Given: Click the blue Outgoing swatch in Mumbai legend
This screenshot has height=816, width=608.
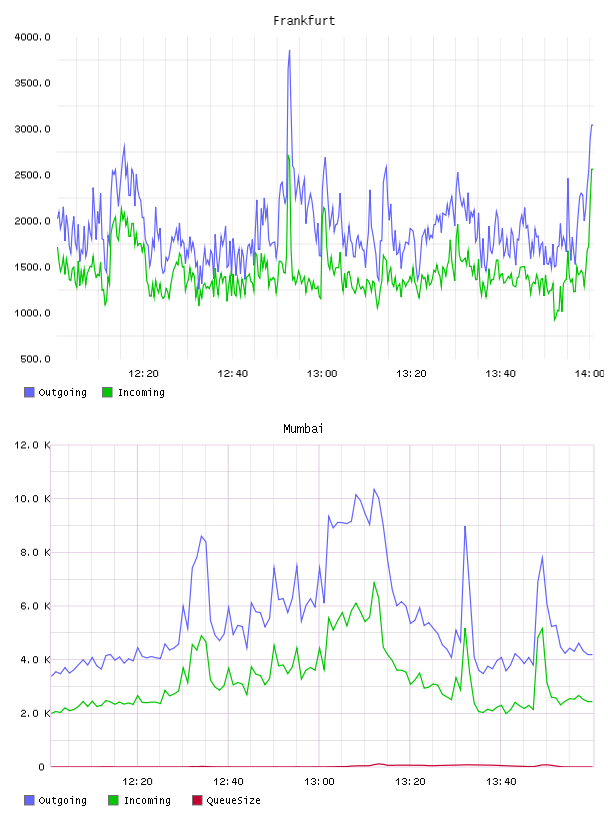Looking at the screenshot, I should pyautogui.click(x=29, y=800).
